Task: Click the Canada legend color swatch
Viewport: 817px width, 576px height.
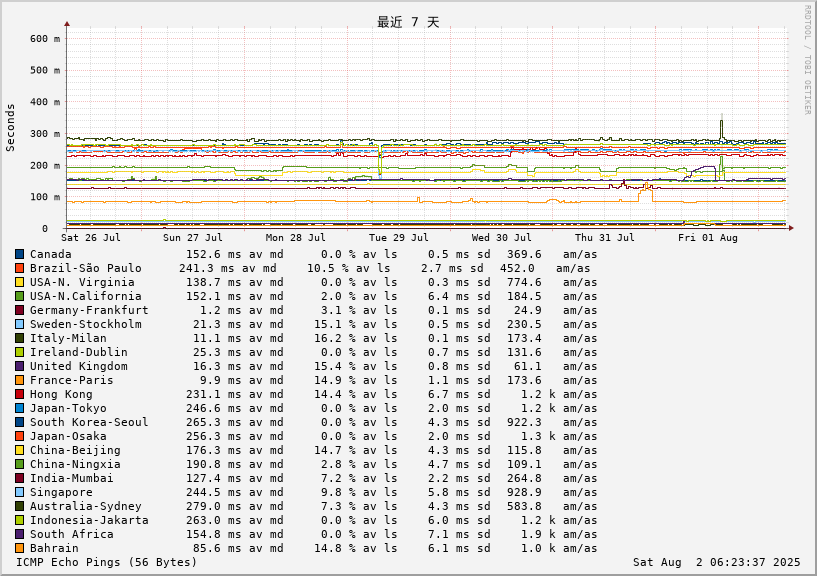Action: coord(19,254)
